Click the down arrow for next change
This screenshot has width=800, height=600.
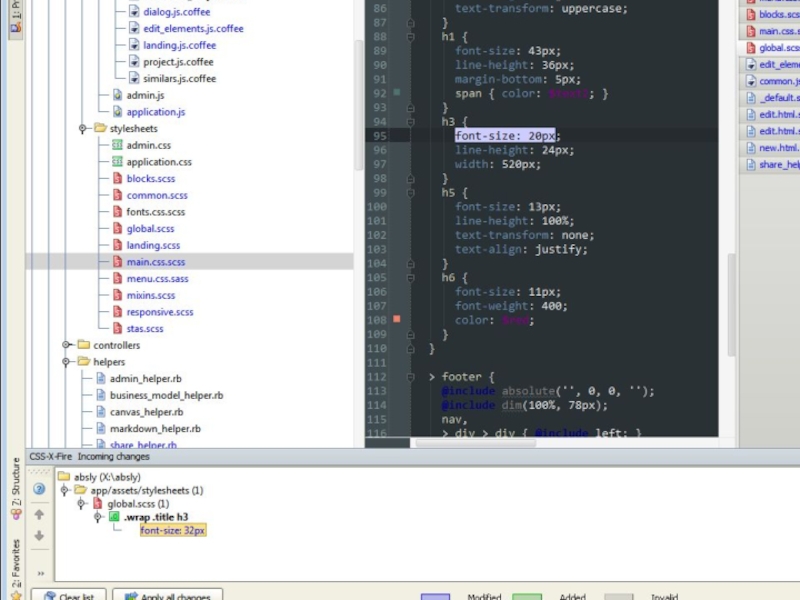(x=39, y=536)
